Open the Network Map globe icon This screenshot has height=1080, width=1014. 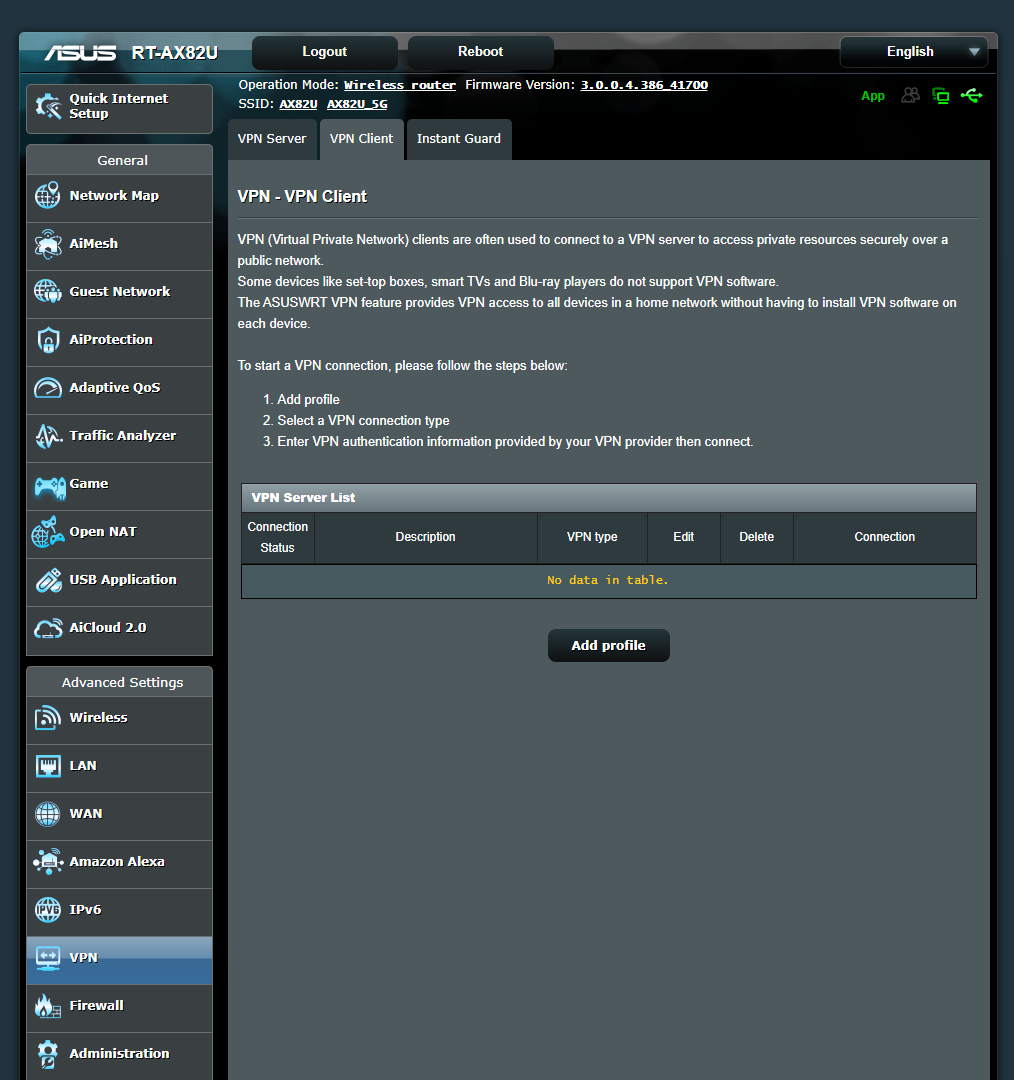coord(48,196)
